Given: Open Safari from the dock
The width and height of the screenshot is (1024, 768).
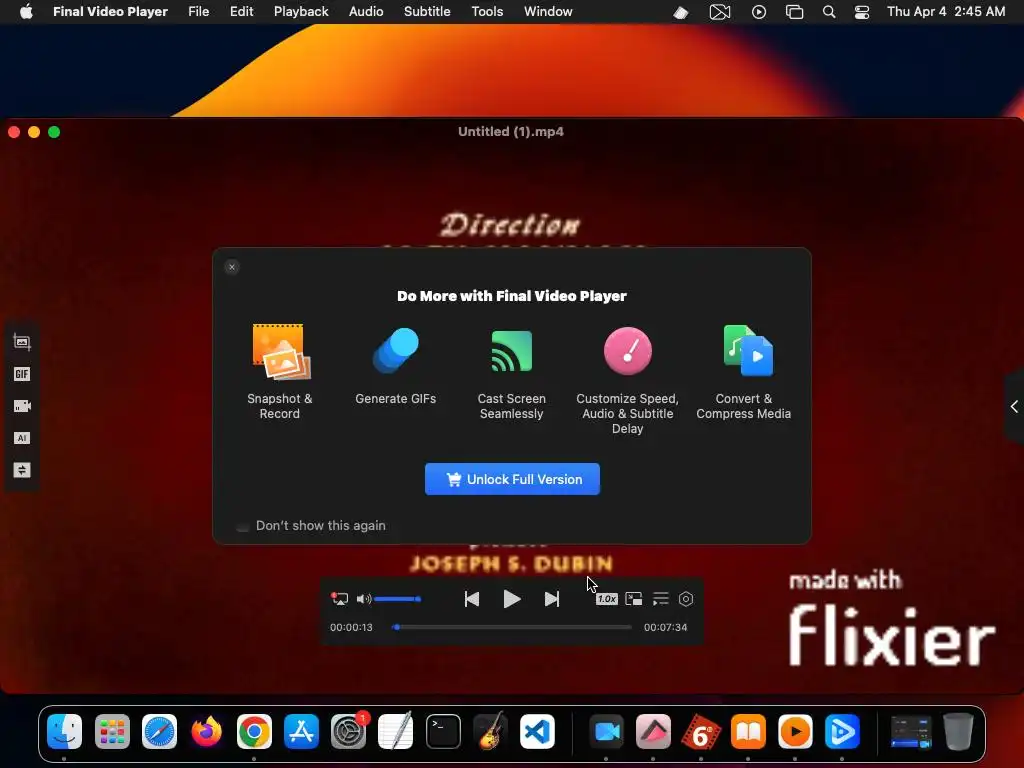Looking at the screenshot, I should click(x=159, y=731).
